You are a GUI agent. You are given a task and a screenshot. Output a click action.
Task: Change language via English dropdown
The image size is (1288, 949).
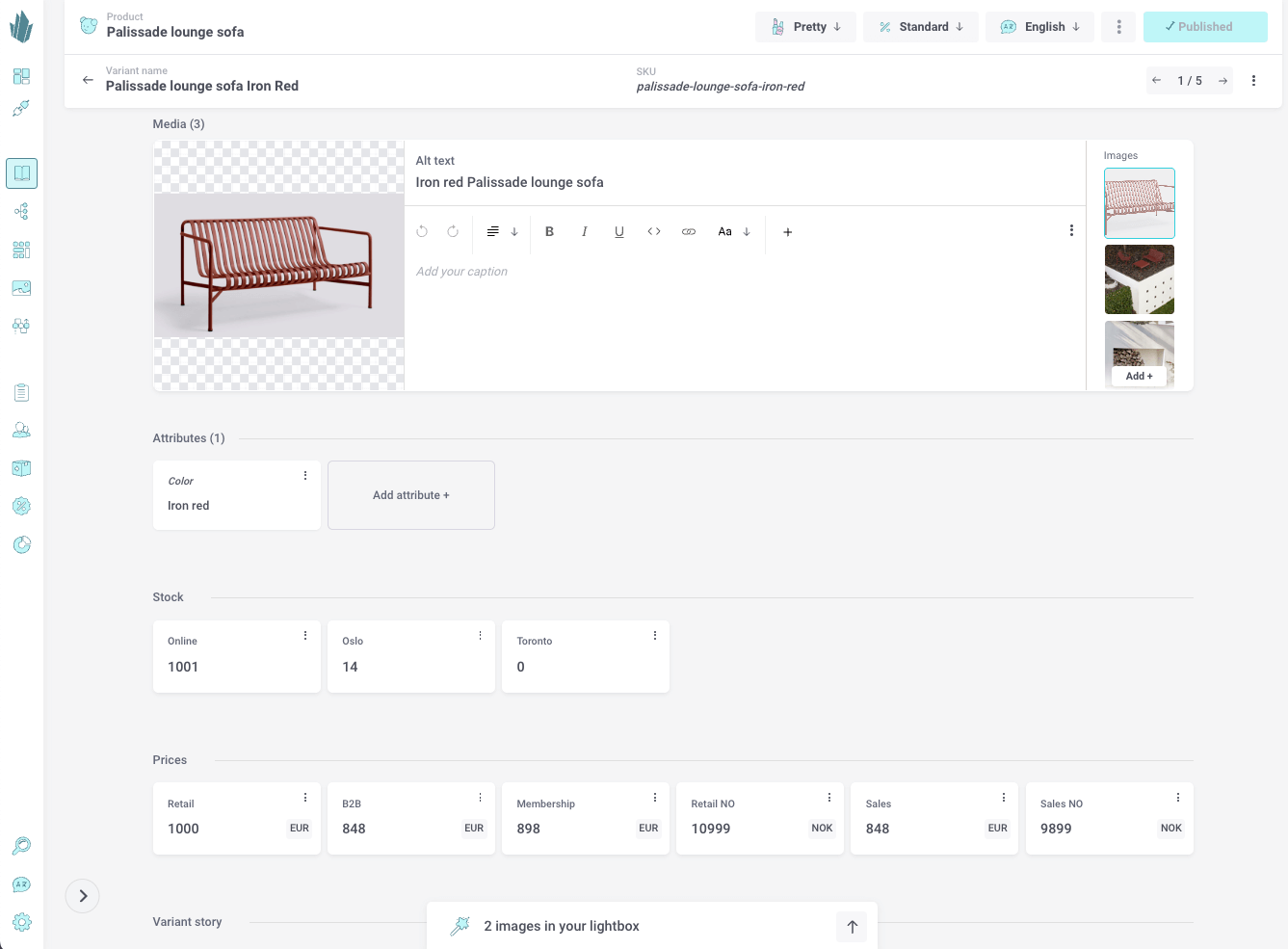pos(1039,27)
